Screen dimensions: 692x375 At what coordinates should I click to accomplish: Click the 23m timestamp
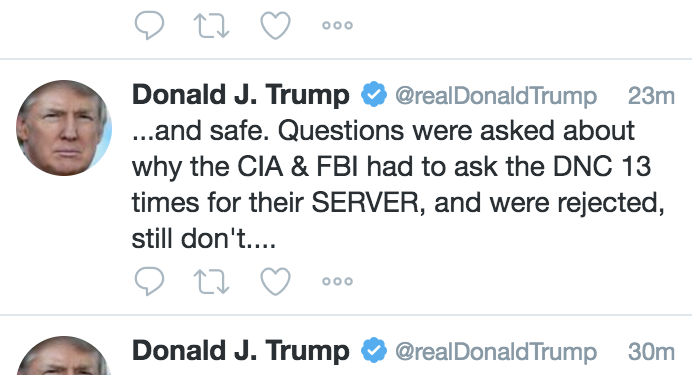point(651,96)
